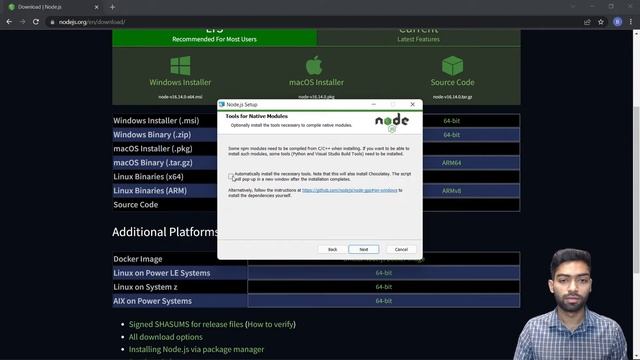
Task: Open Installing Node.js via package manager link
Action: (x=196, y=349)
